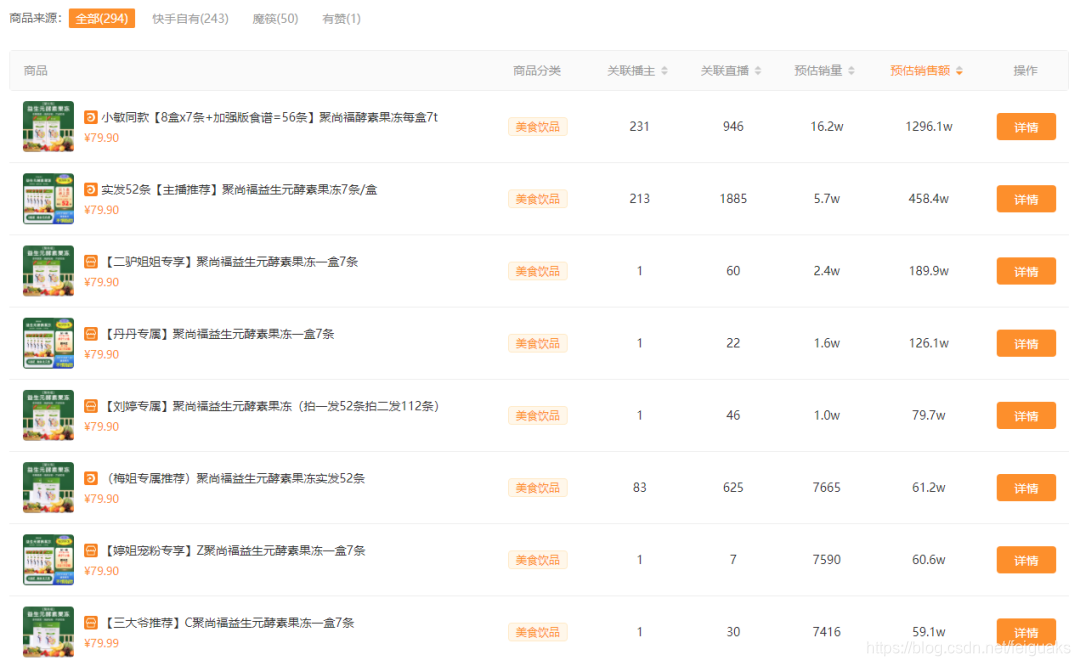Open product title 【二驴姐姐专享】聚尚福益生元酵素果冻
The width and height of the screenshot is (1080, 666).
coord(230,262)
